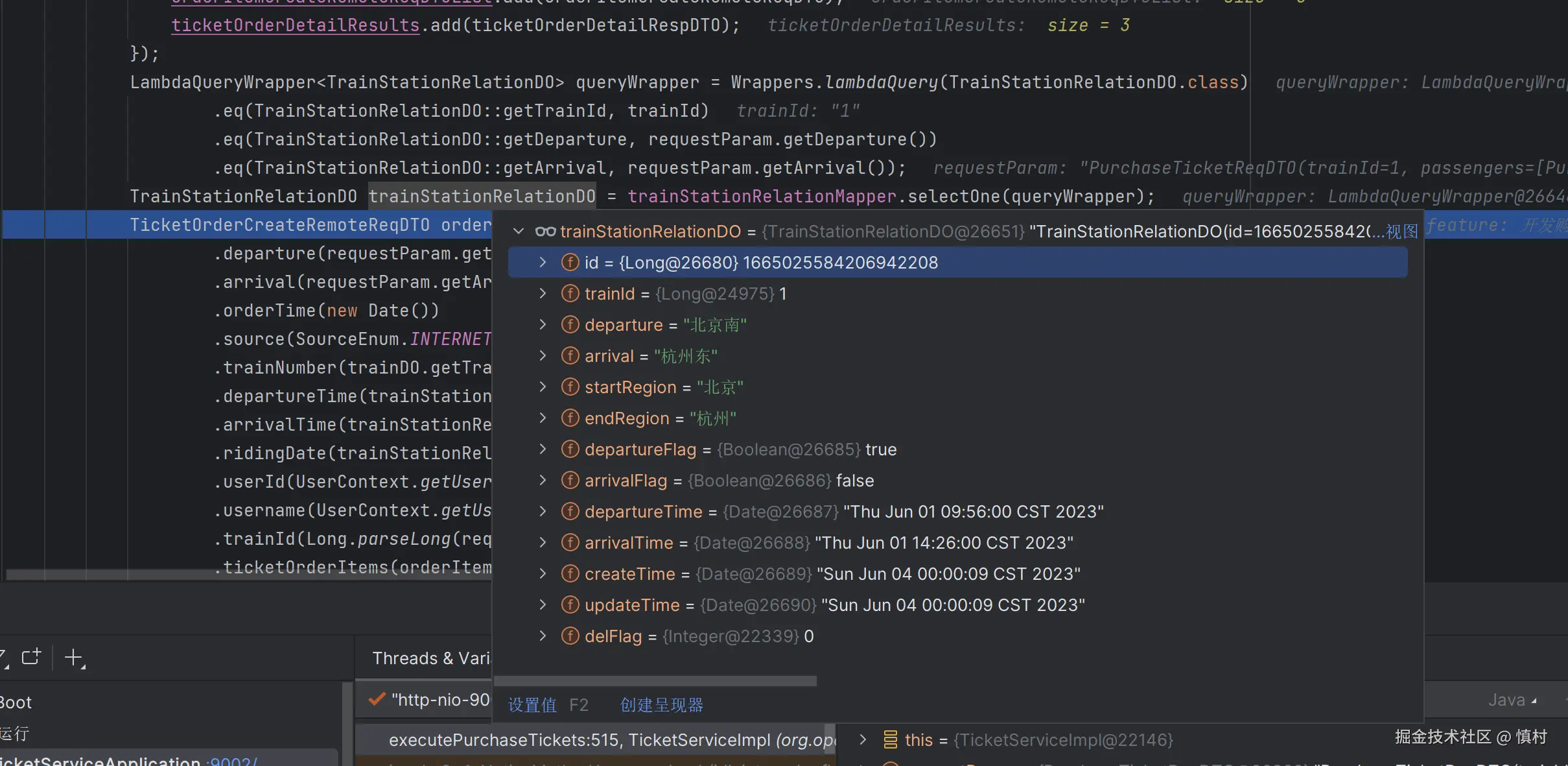Click the field icon next to delFlag
Viewport: 1568px width, 766px height.
click(x=570, y=636)
